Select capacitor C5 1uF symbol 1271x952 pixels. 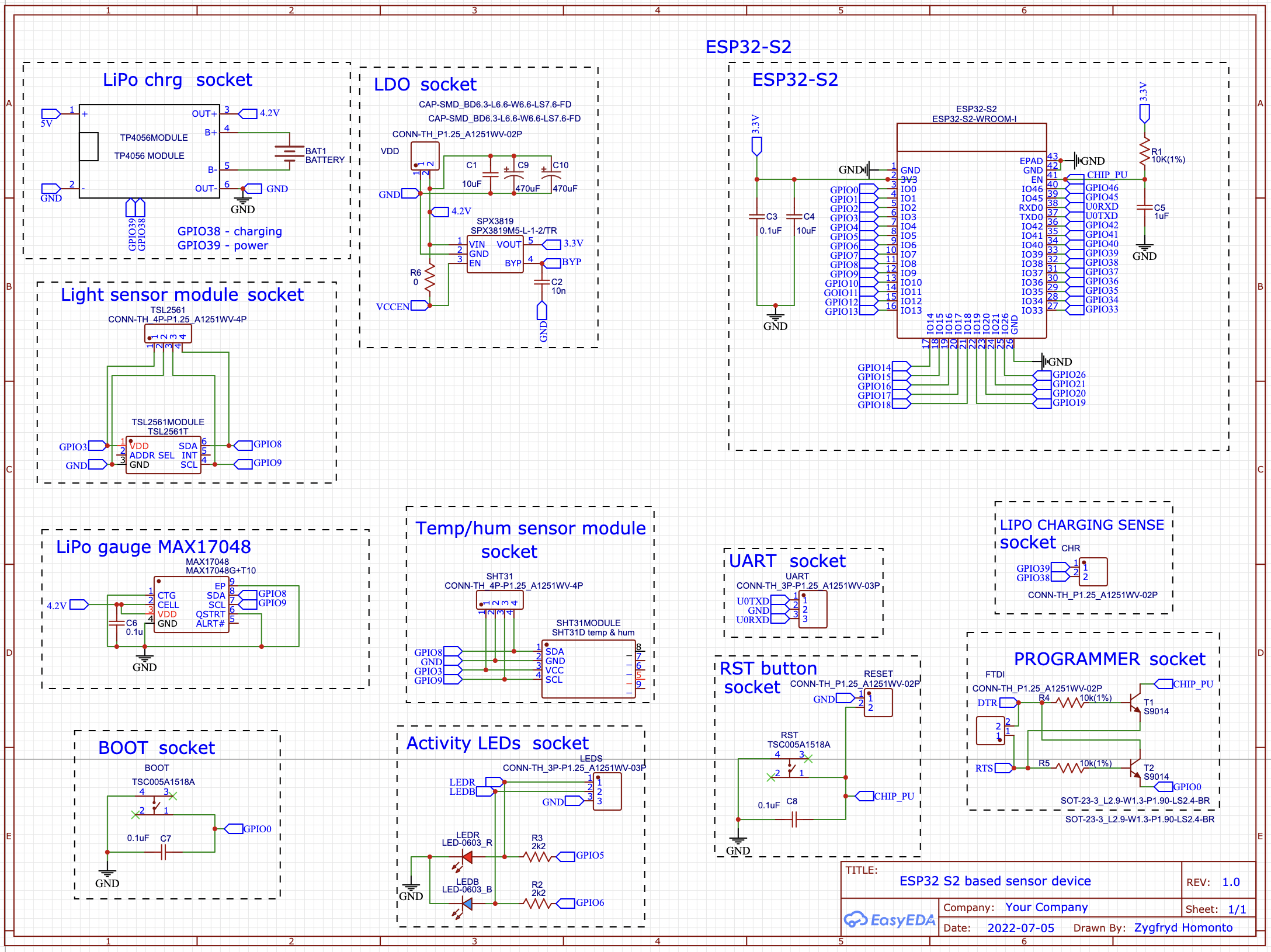pyautogui.click(x=1144, y=207)
